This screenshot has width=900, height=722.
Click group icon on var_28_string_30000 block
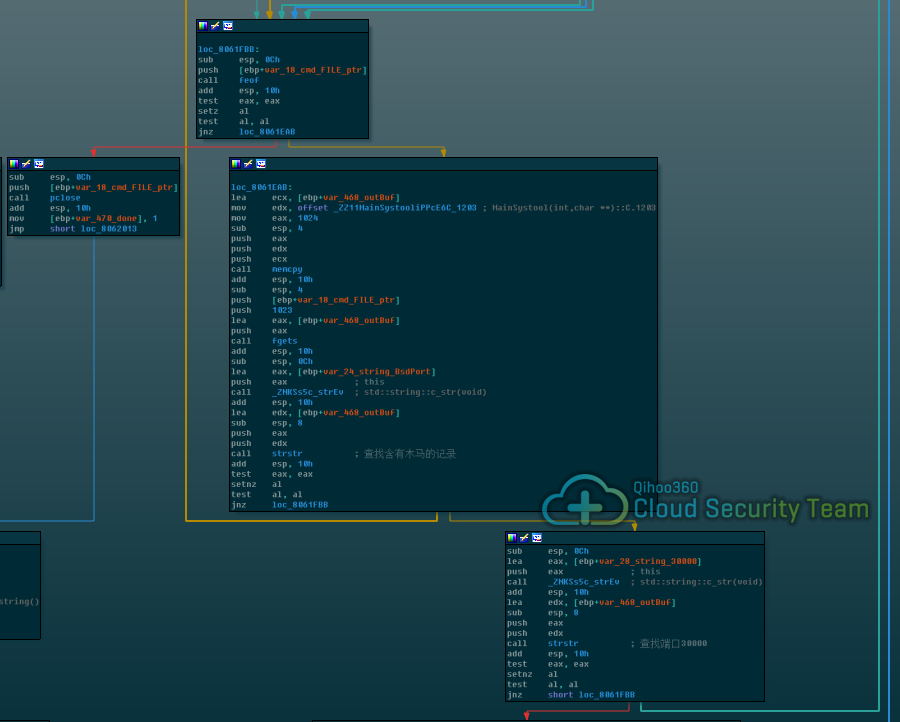[x=537, y=537]
